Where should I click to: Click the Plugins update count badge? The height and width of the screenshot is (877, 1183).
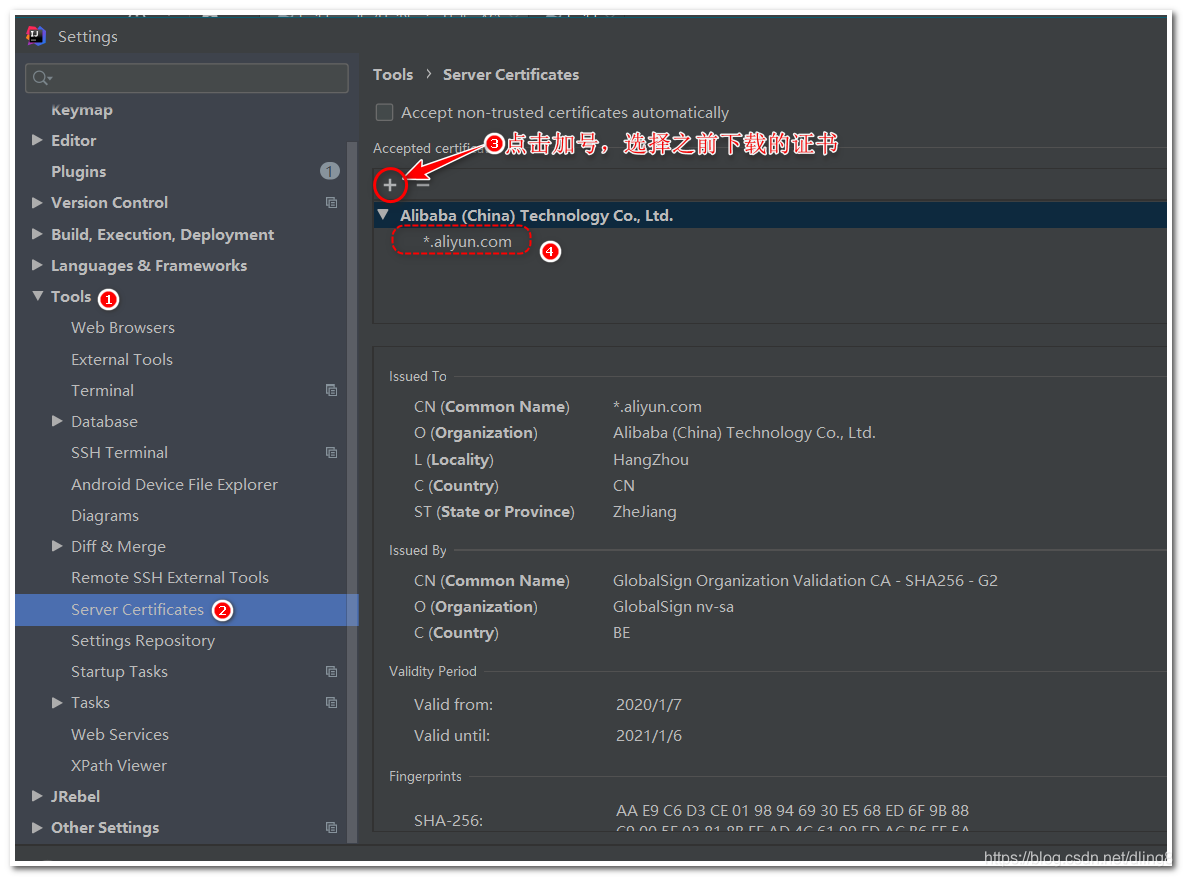tap(330, 171)
